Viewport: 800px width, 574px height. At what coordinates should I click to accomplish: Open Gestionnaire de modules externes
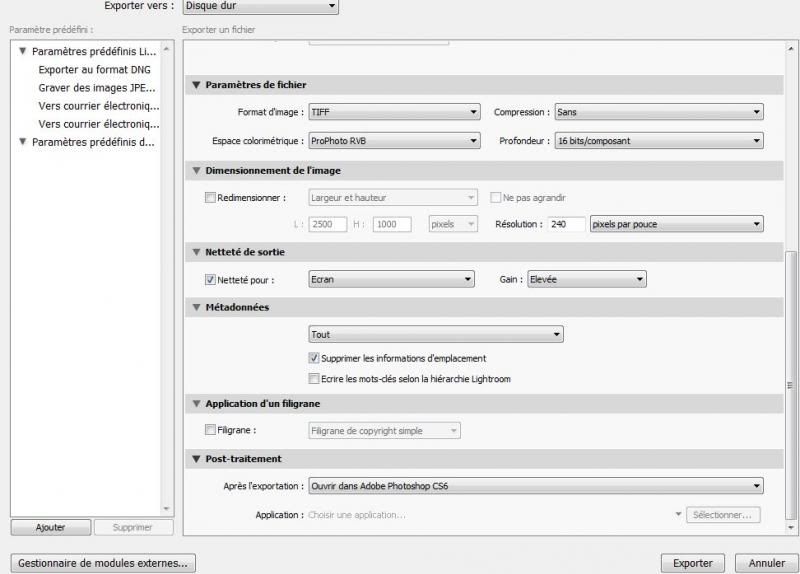point(103,563)
